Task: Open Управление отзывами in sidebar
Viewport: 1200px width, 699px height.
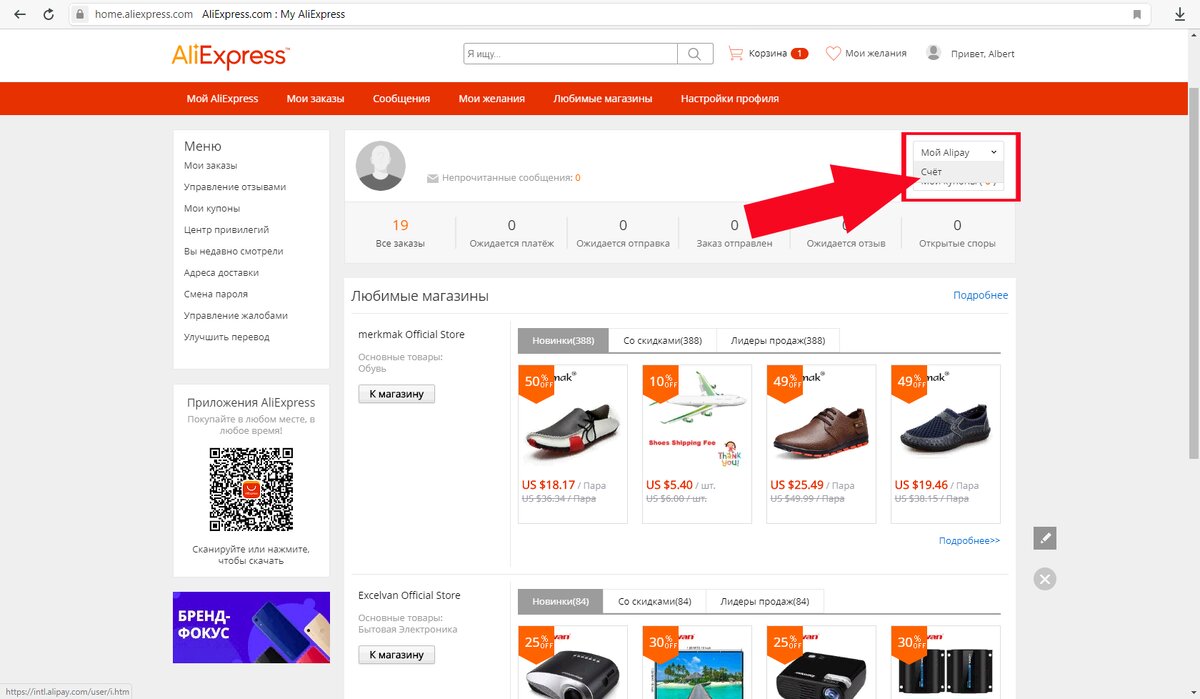Action: pyautogui.click(x=235, y=187)
